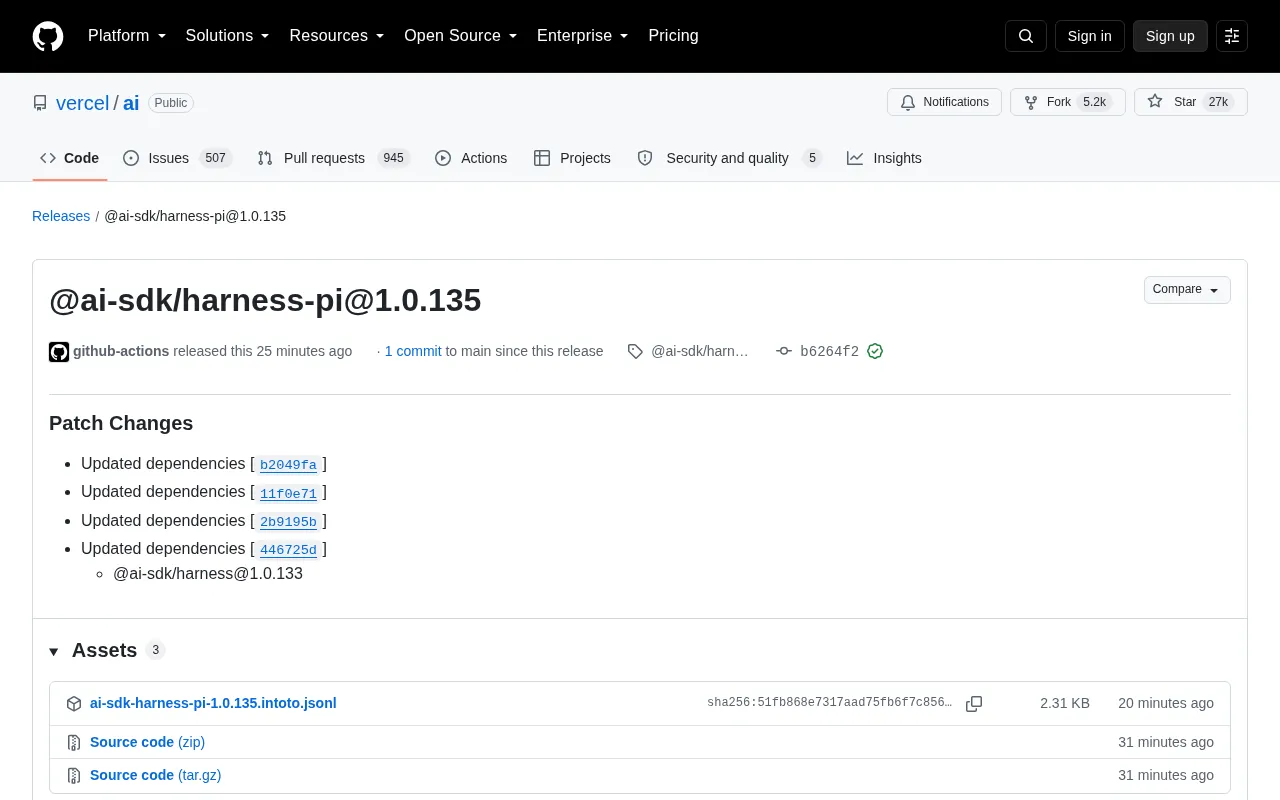Click the tag icon beside @ai-sdk/harn…

pos(635,351)
